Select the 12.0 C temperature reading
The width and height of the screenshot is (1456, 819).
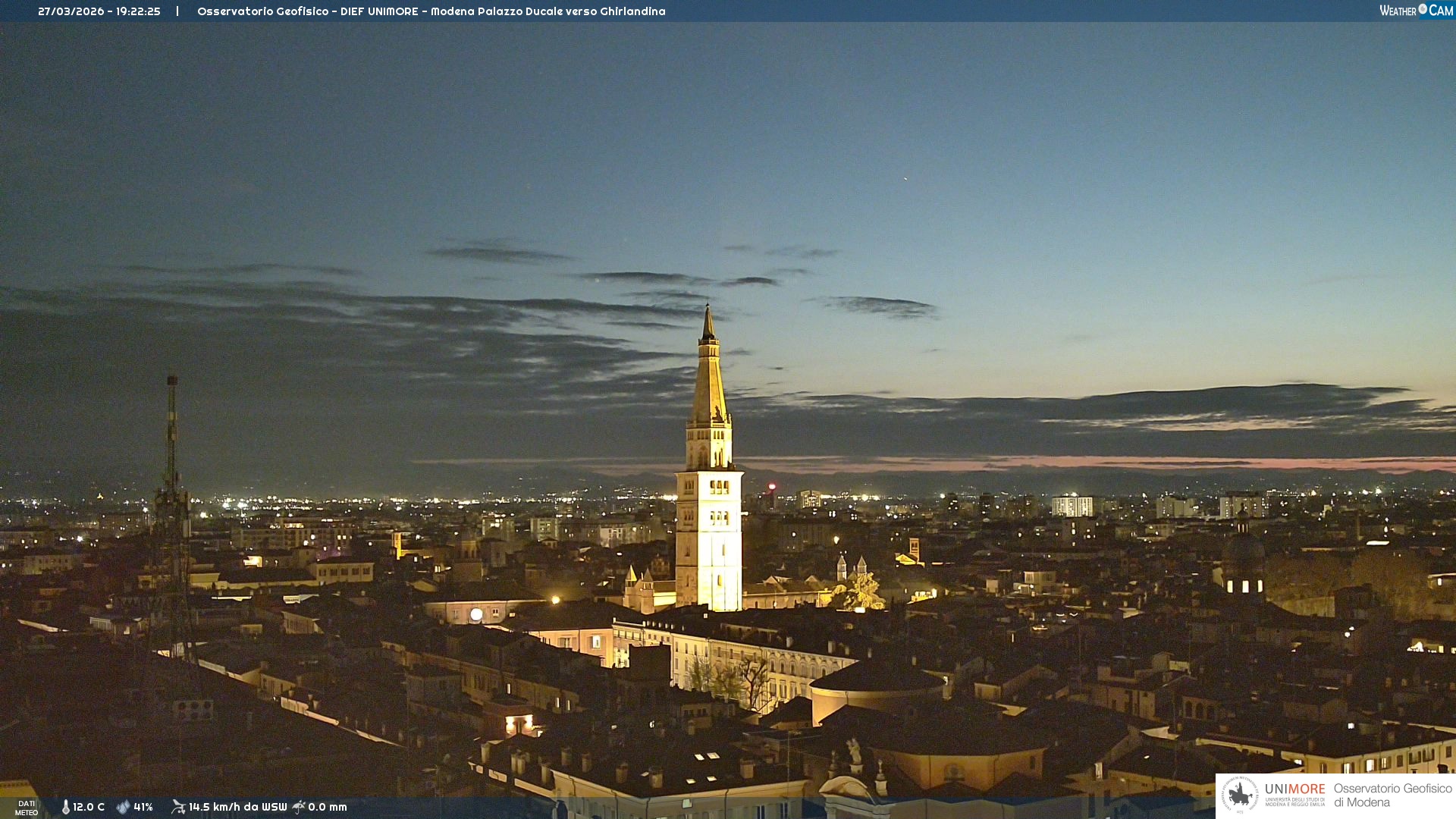point(89,807)
